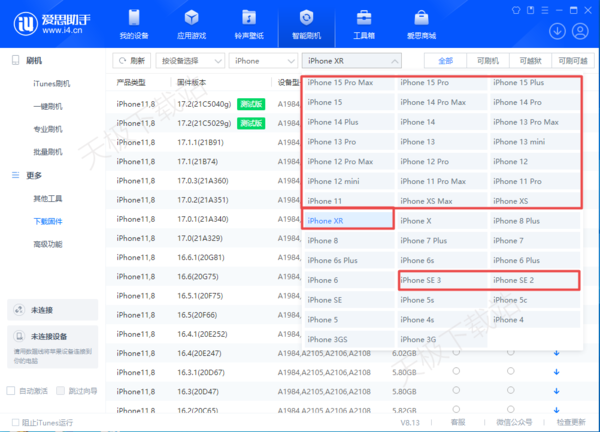Open 工具箱 (Toolbox) section
600x432 pixels.
click(364, 24)
